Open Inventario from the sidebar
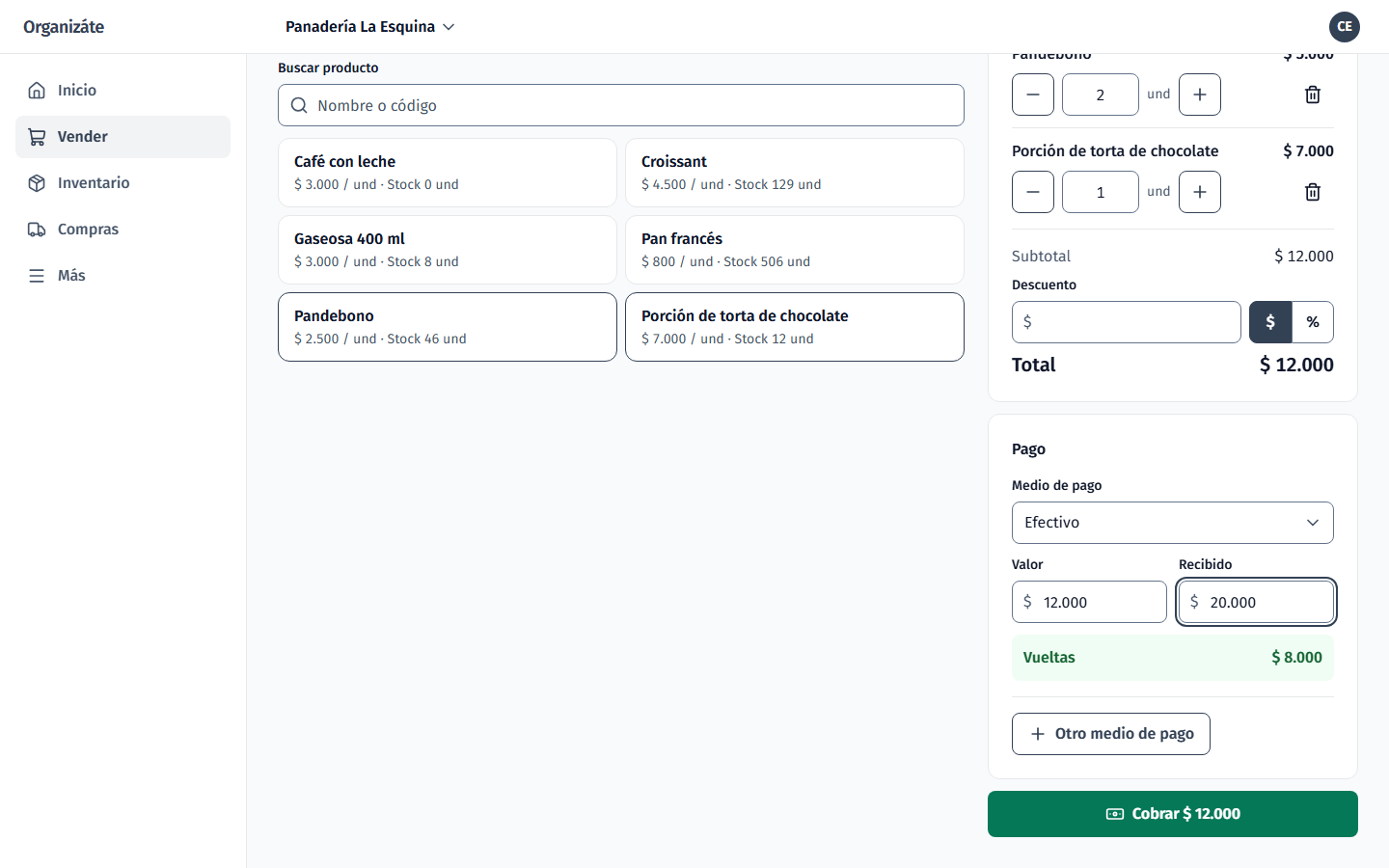The width and height of the screenshot is (1389, 868). point(123,182)
